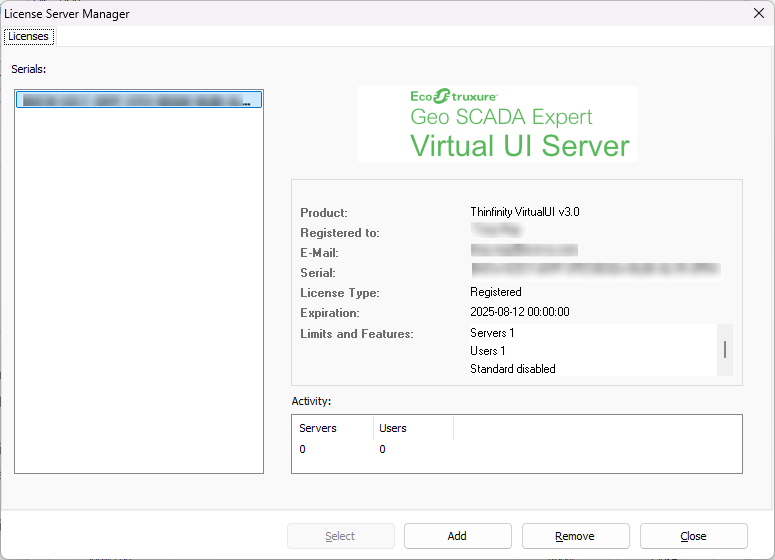Select the highlighted serial in Serials list
775x560 pixels.
[x=138, y=100]
